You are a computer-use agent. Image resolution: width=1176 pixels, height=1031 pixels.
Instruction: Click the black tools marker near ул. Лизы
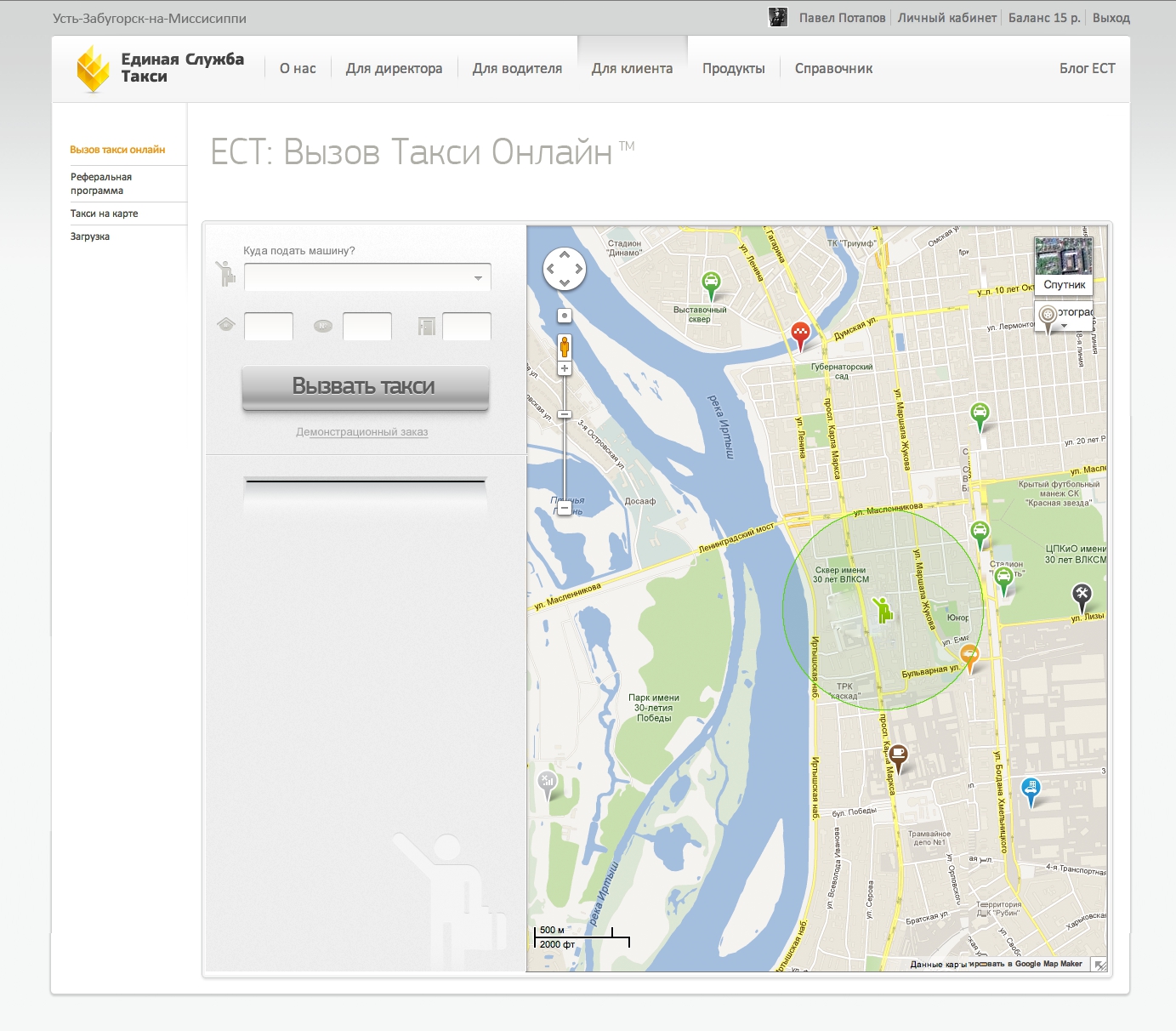point(1081,597)
